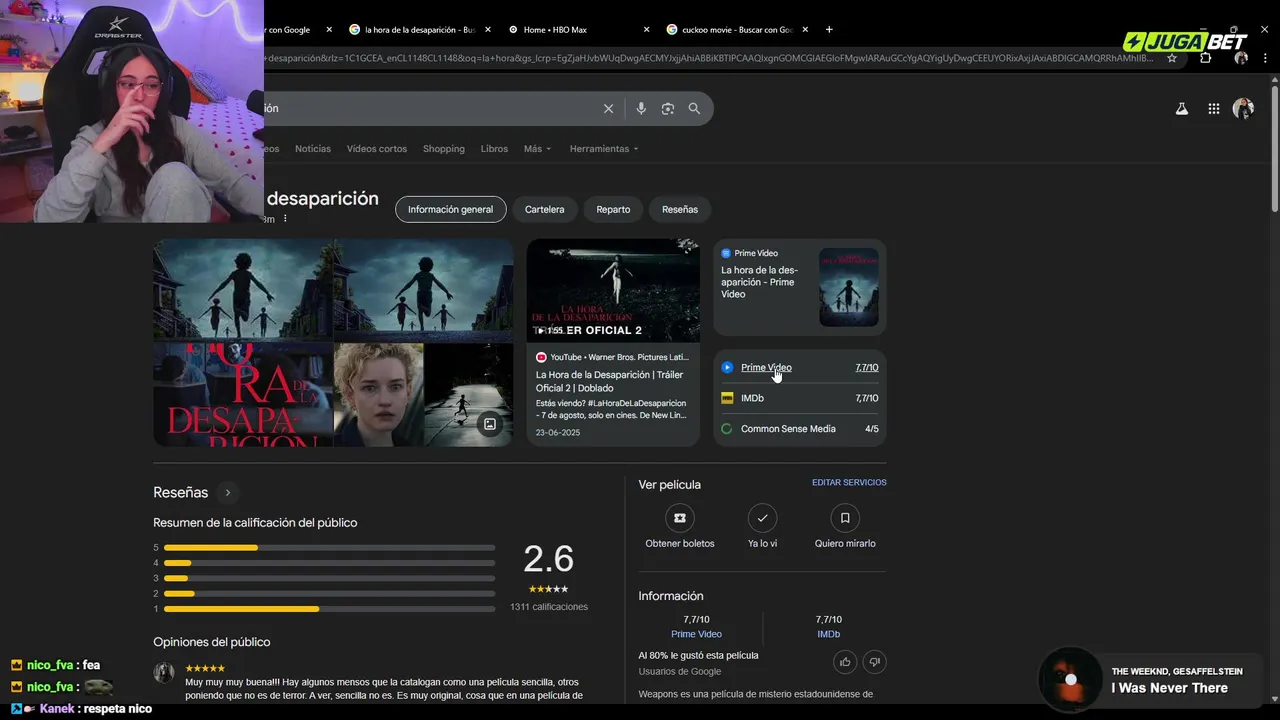Give a thumbs down to the movie
This screenshot has width=1280, height=720.
pos(875,662)
